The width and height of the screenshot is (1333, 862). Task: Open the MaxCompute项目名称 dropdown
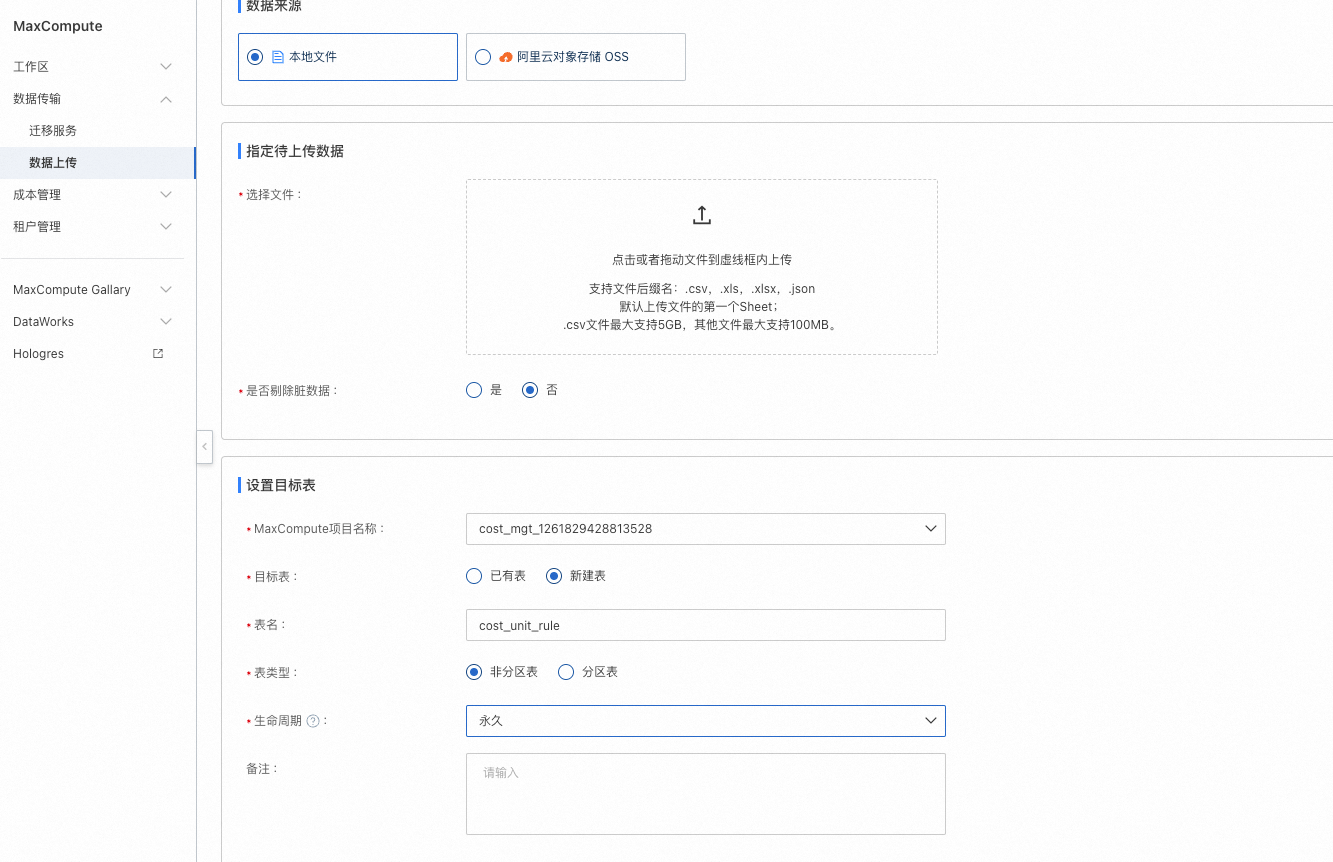coord(706,529)
